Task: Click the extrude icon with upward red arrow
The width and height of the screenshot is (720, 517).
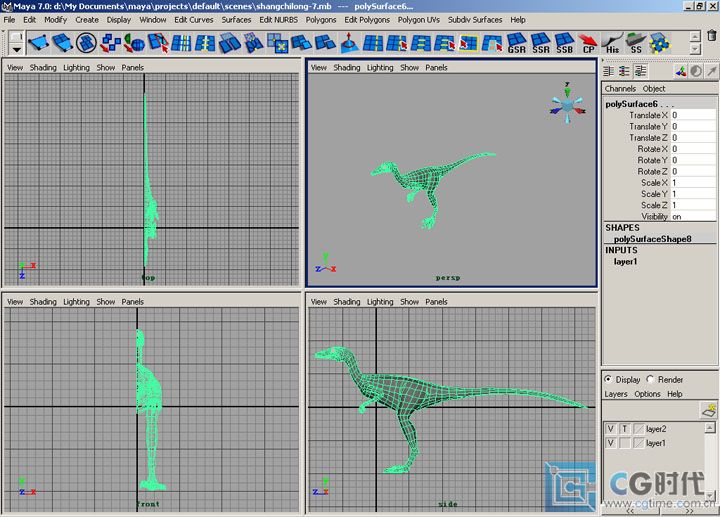Action: pyautogui.click(x=349, y=43)
